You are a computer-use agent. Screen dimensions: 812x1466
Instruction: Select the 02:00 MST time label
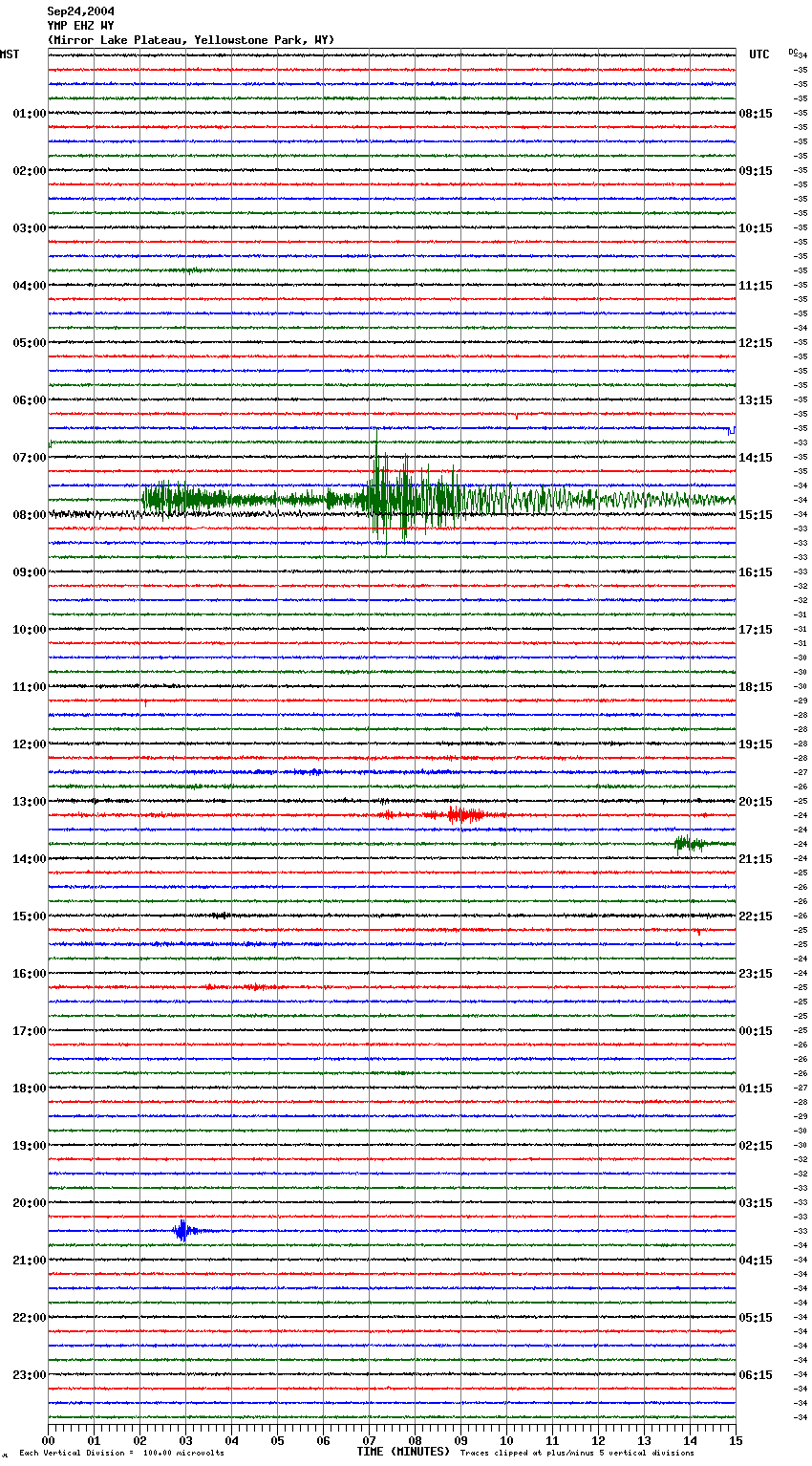click(29, 171)
